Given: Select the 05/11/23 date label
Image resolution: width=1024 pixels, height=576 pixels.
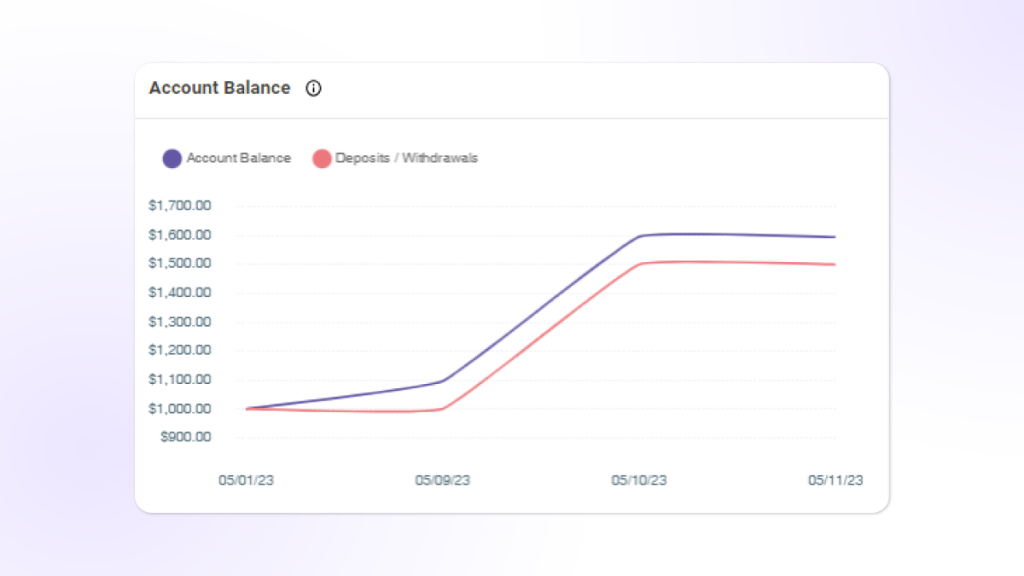Looking at the screenshot, I should point(835,480).
